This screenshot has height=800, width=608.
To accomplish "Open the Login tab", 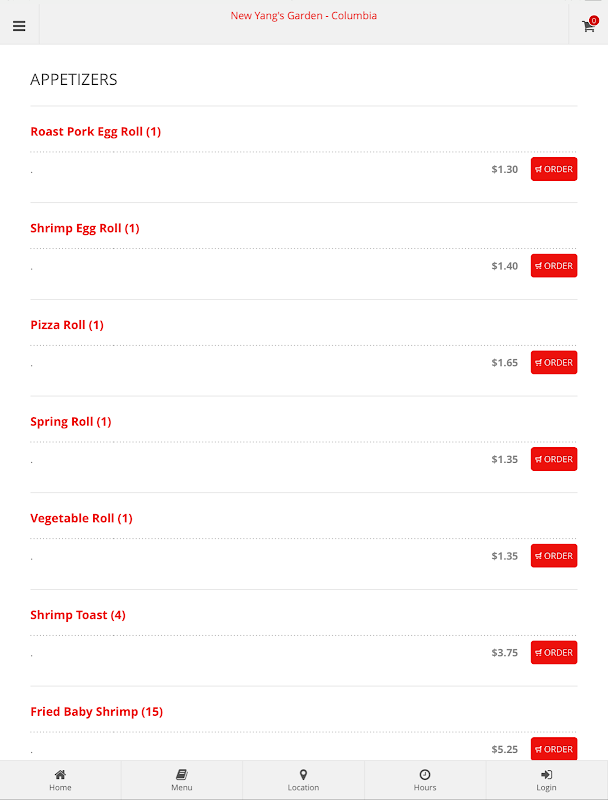I will tap(546, 780).
